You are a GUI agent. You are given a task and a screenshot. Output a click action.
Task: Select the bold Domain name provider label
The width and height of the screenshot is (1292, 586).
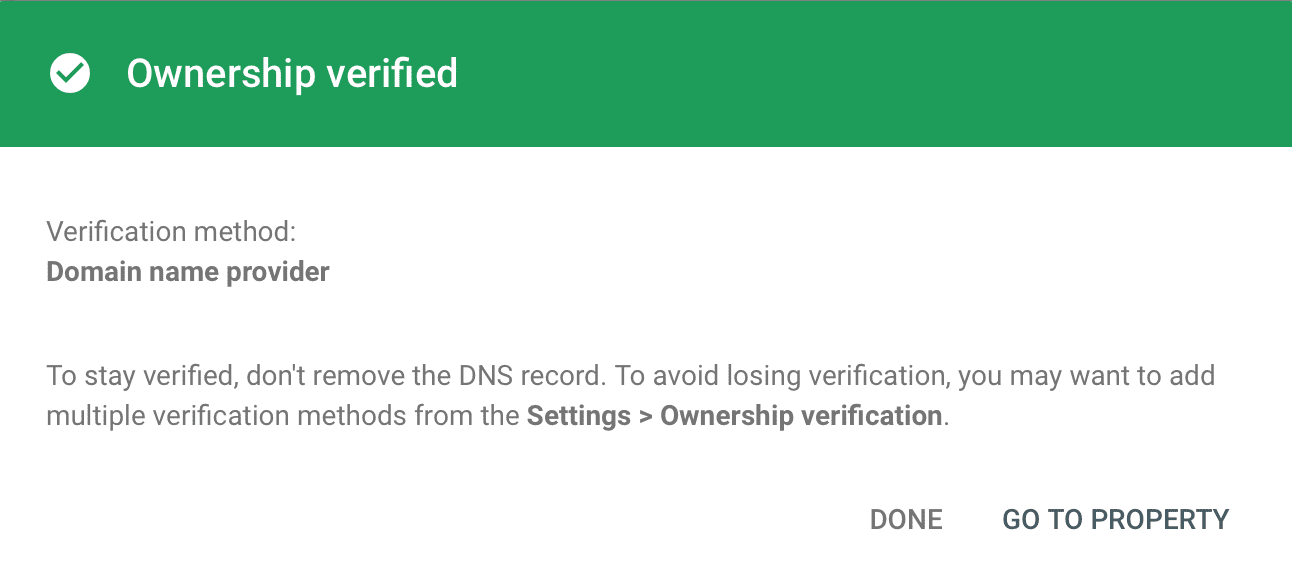tap(187, 271)
